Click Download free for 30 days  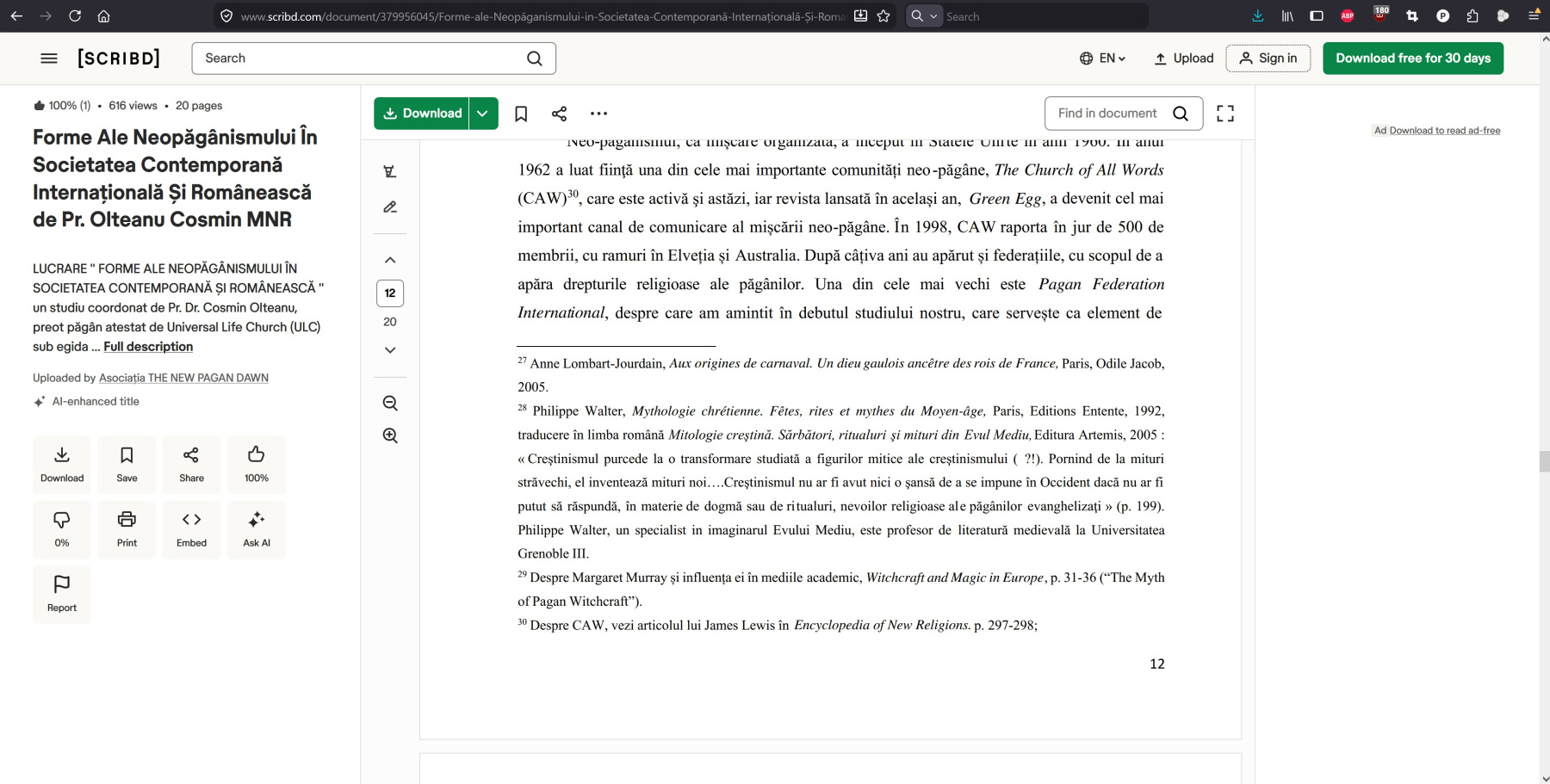coord(1412,59)
